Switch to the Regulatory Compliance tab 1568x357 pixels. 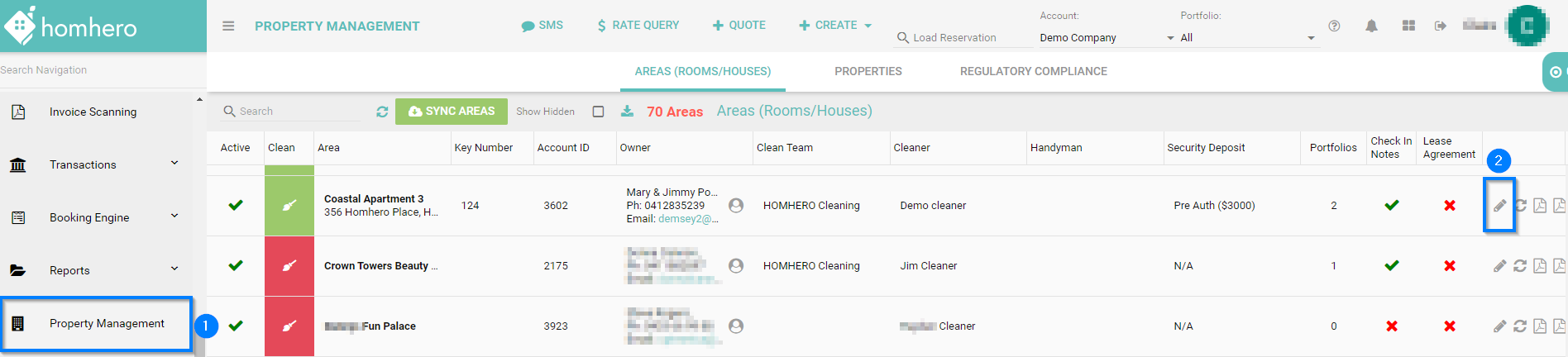point(1033,72)
